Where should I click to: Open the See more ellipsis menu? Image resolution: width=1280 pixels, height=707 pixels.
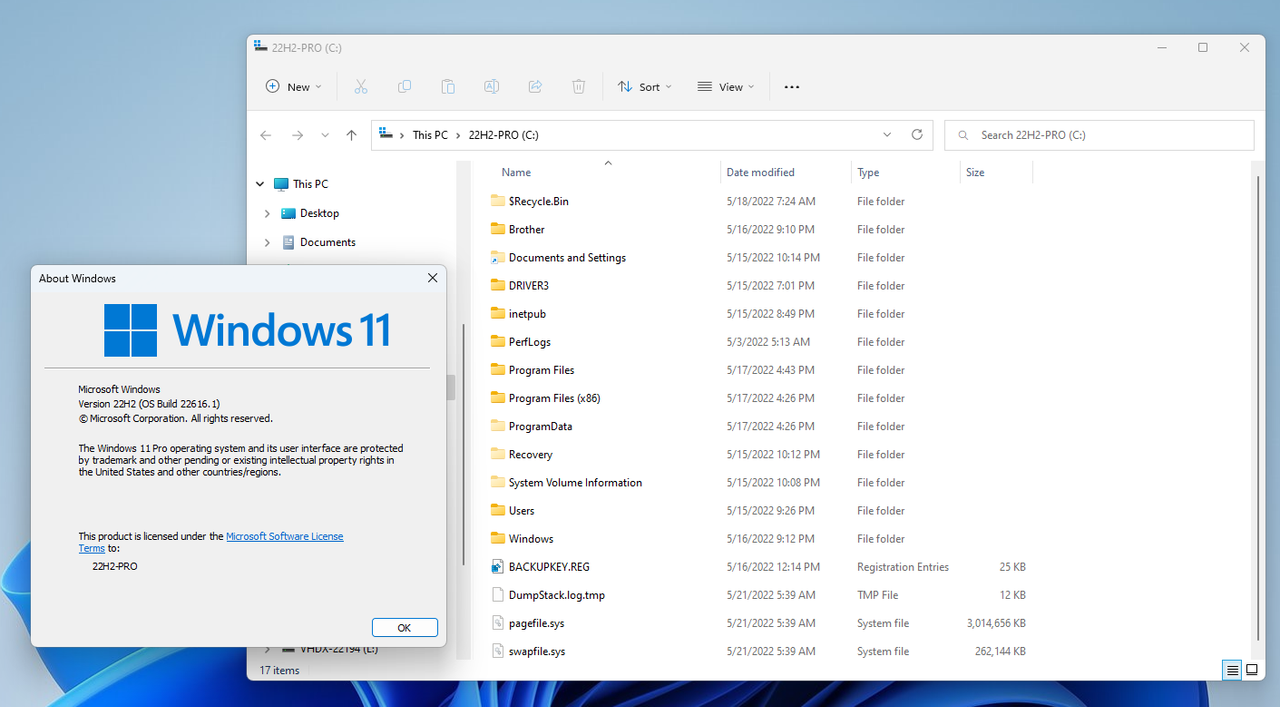coord(792,87)
